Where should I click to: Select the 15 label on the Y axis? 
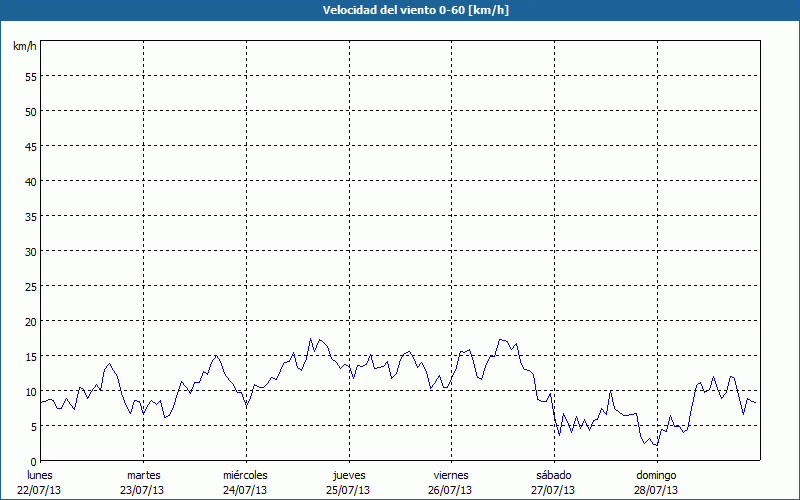click(x=30, y=356)
